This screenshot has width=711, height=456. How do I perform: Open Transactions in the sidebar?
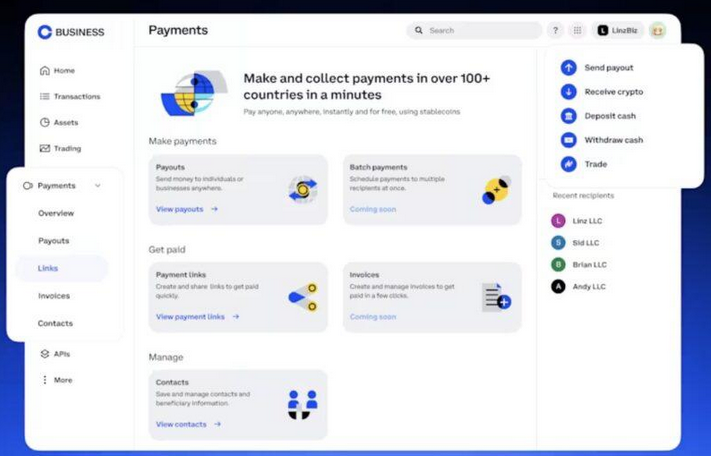(x=70, y=96)
